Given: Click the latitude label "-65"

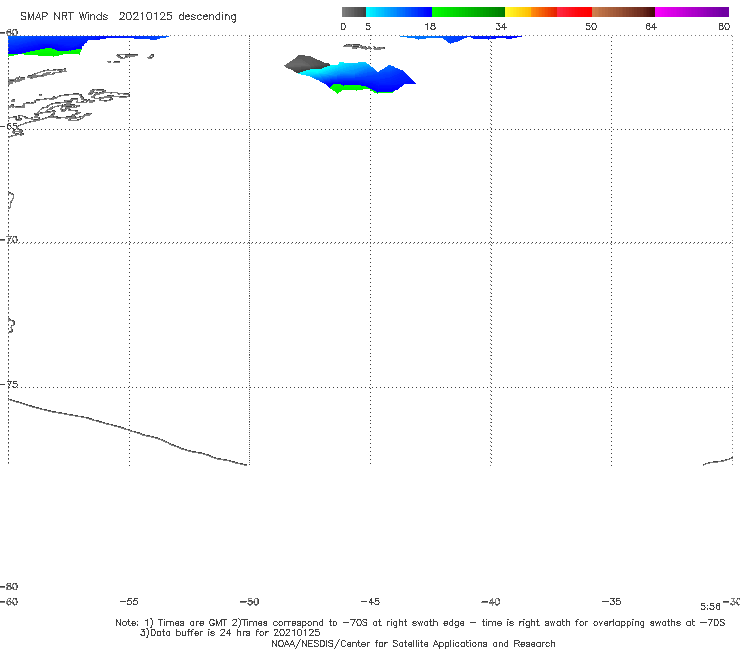Looking at the screenshot, I should (x=9, y=127).
